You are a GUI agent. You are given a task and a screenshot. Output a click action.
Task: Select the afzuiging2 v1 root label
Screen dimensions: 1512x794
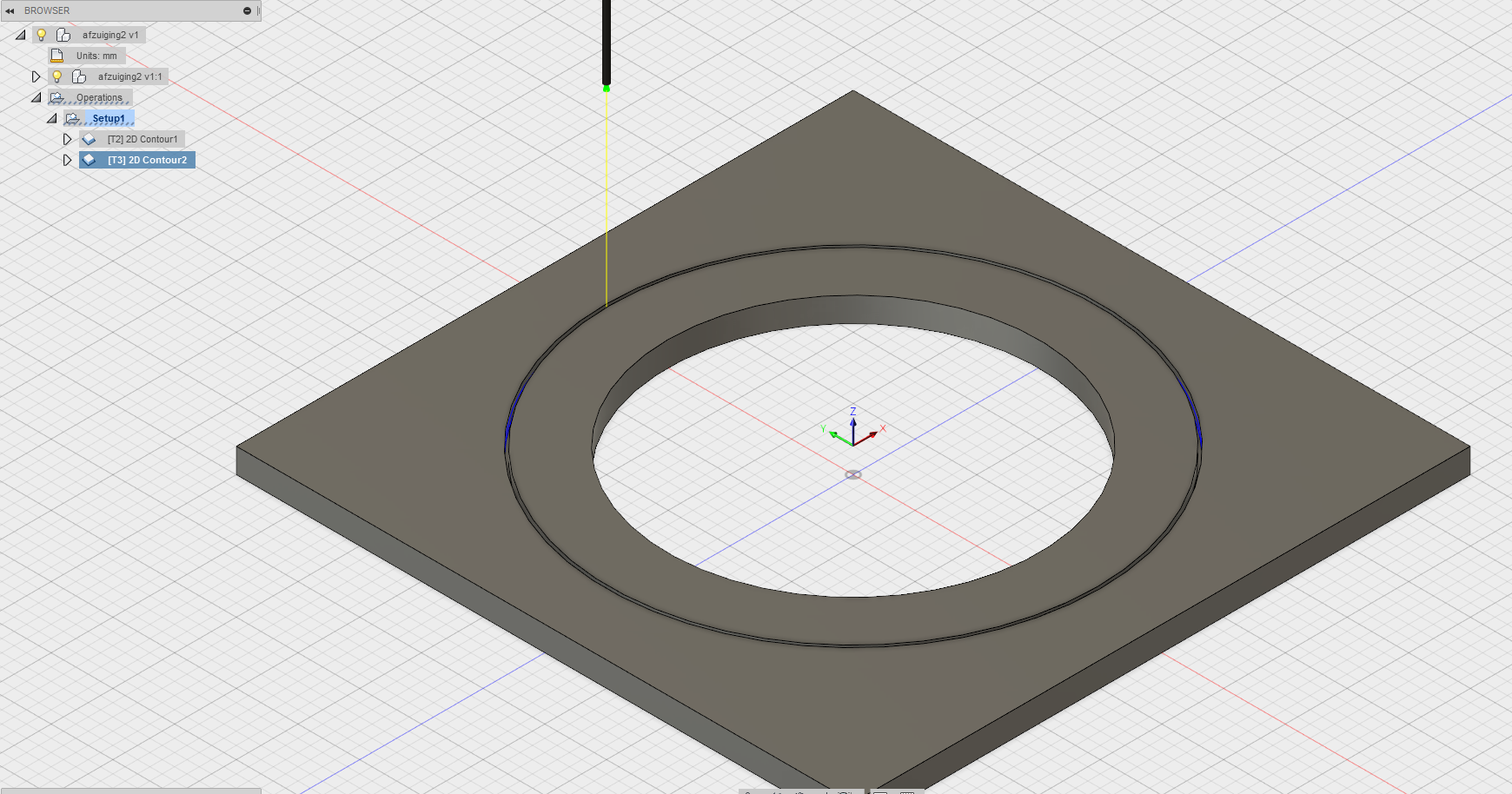pyautogui.click(x=110, y=35)
